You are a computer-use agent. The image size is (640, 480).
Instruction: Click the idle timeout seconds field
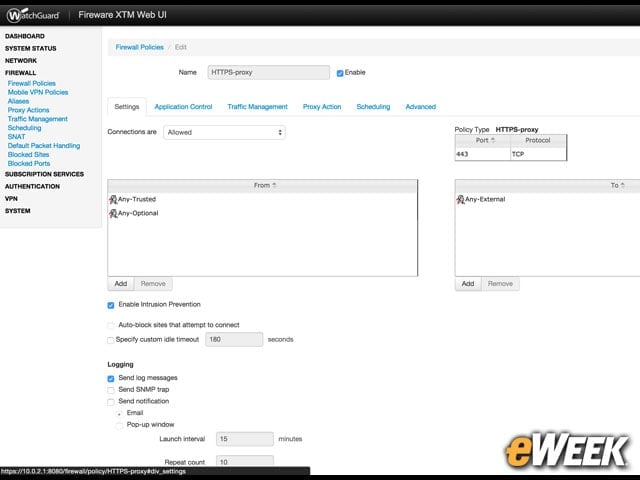(234, 339)
